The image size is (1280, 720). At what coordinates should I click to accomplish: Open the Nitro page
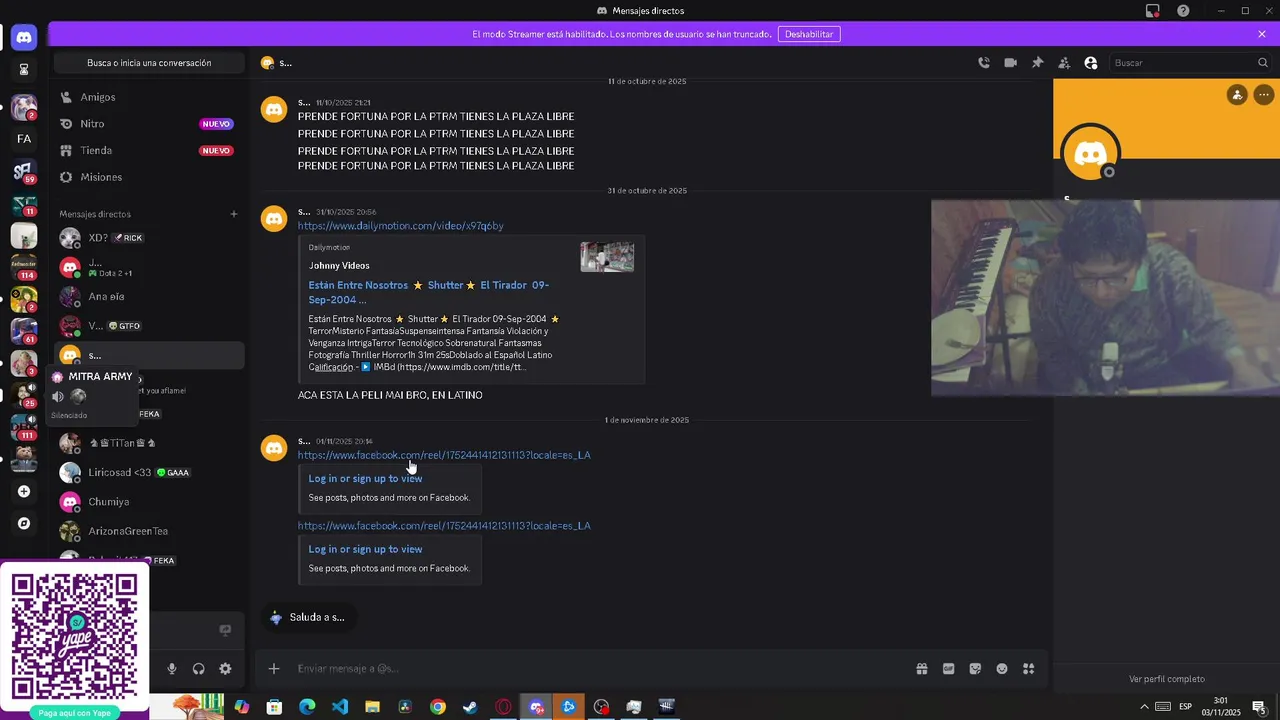coord(149,124)
